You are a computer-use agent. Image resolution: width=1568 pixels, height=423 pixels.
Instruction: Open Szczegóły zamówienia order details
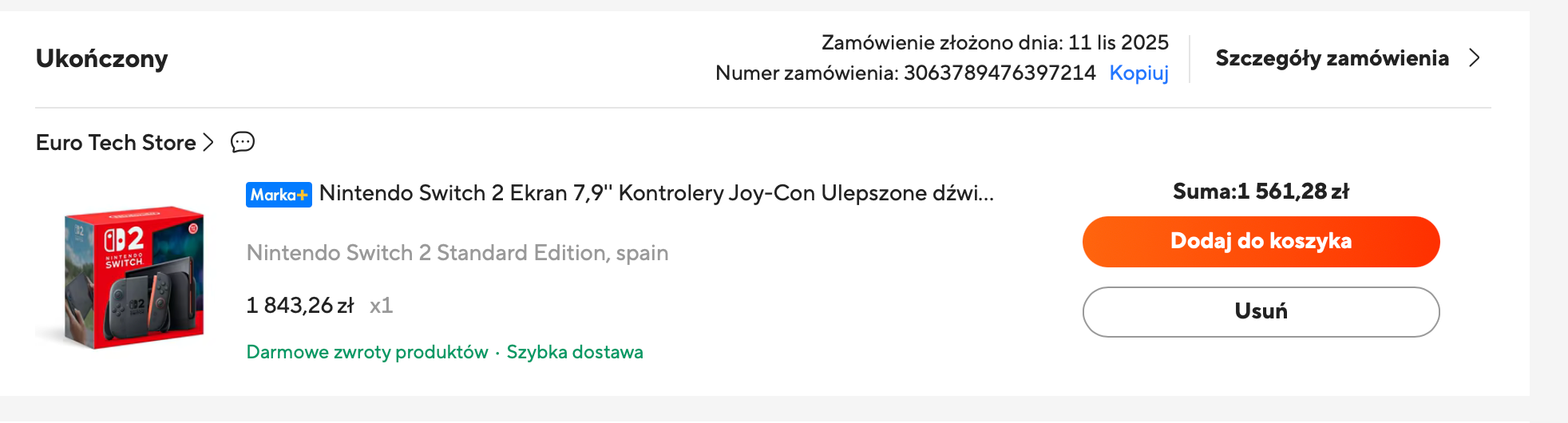1332,58
